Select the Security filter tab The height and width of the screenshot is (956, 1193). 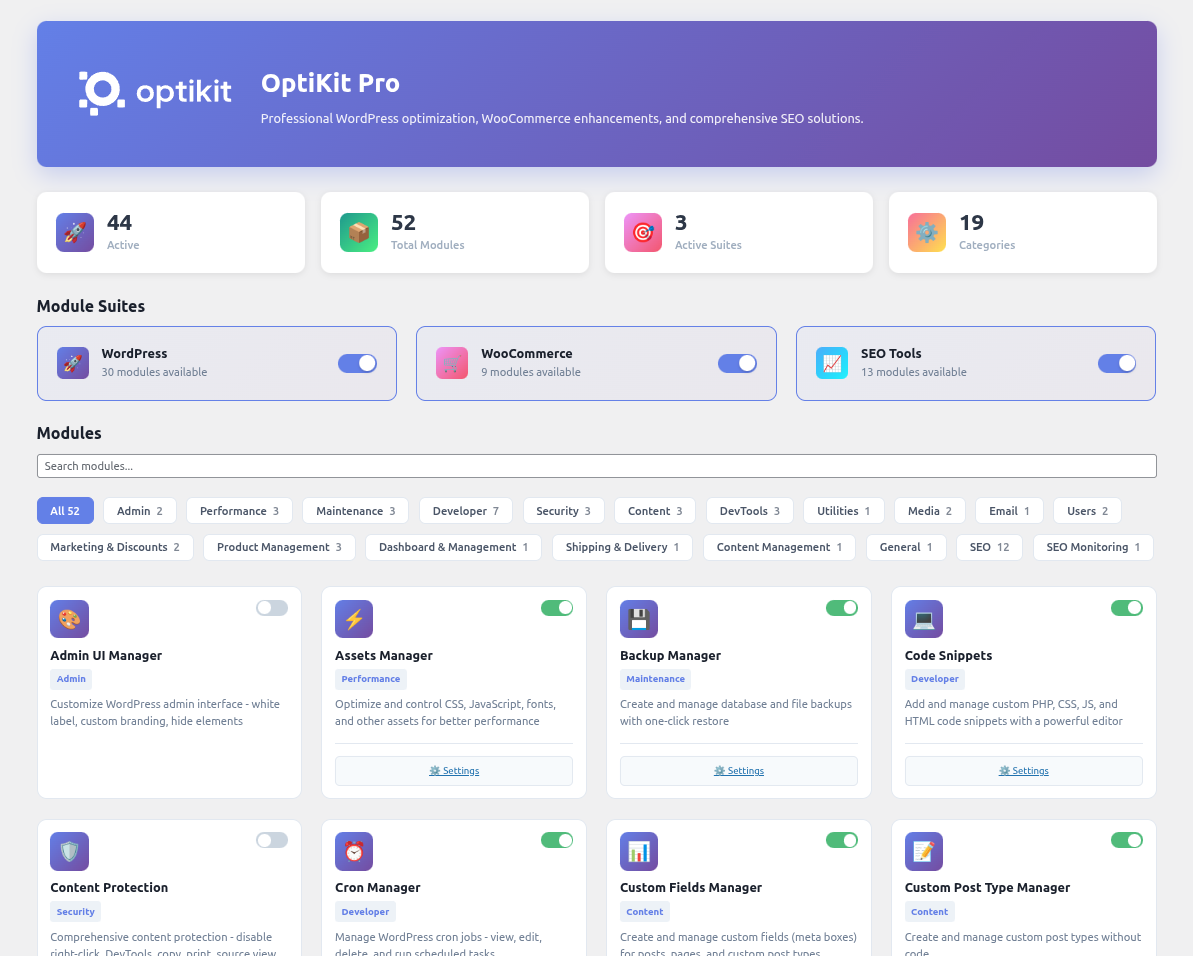coord(563,511)
